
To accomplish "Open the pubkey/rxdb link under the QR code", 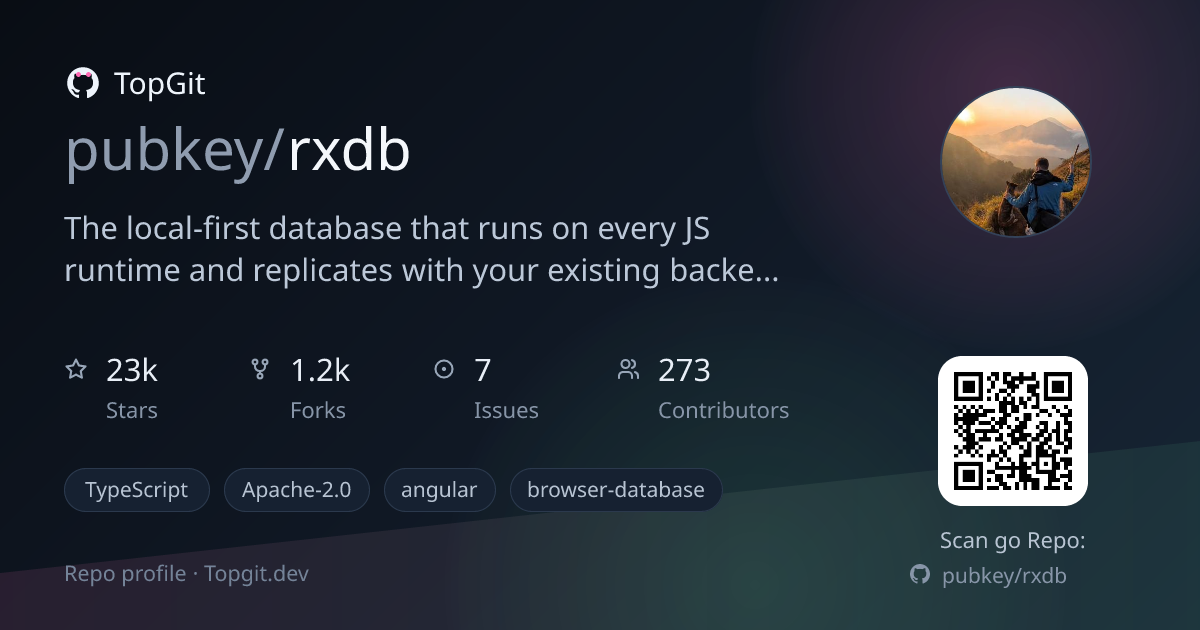I will click(1004, 576).
